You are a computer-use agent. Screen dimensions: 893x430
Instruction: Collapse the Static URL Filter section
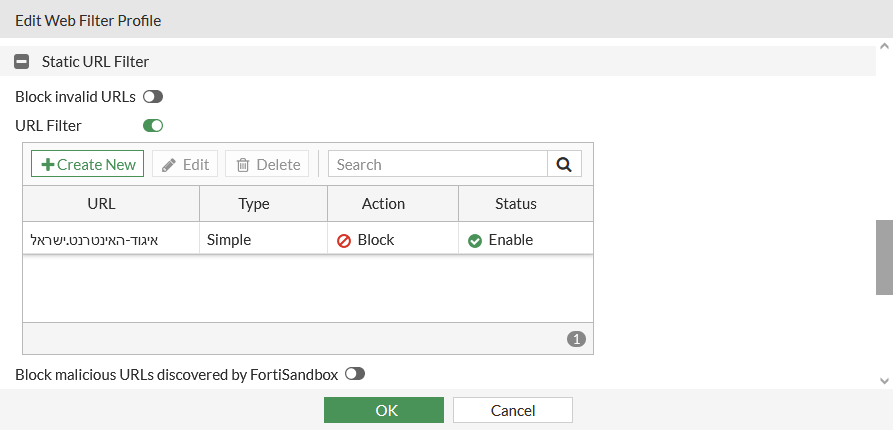[x=21, y=62]
